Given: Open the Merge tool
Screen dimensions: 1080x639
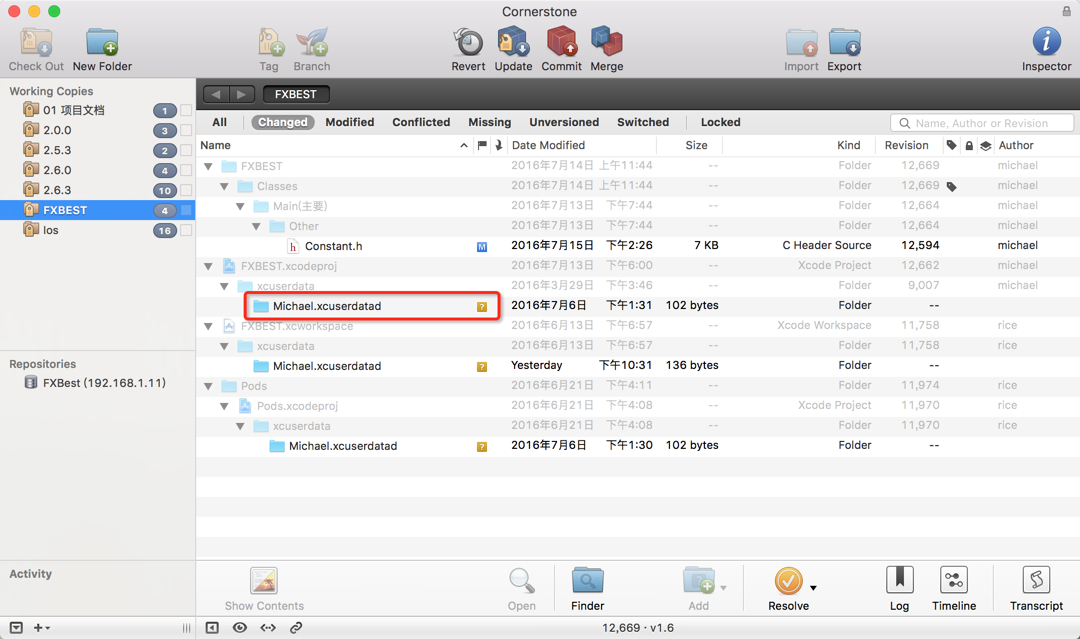Looking at the screenshot, I should [607, 43].
